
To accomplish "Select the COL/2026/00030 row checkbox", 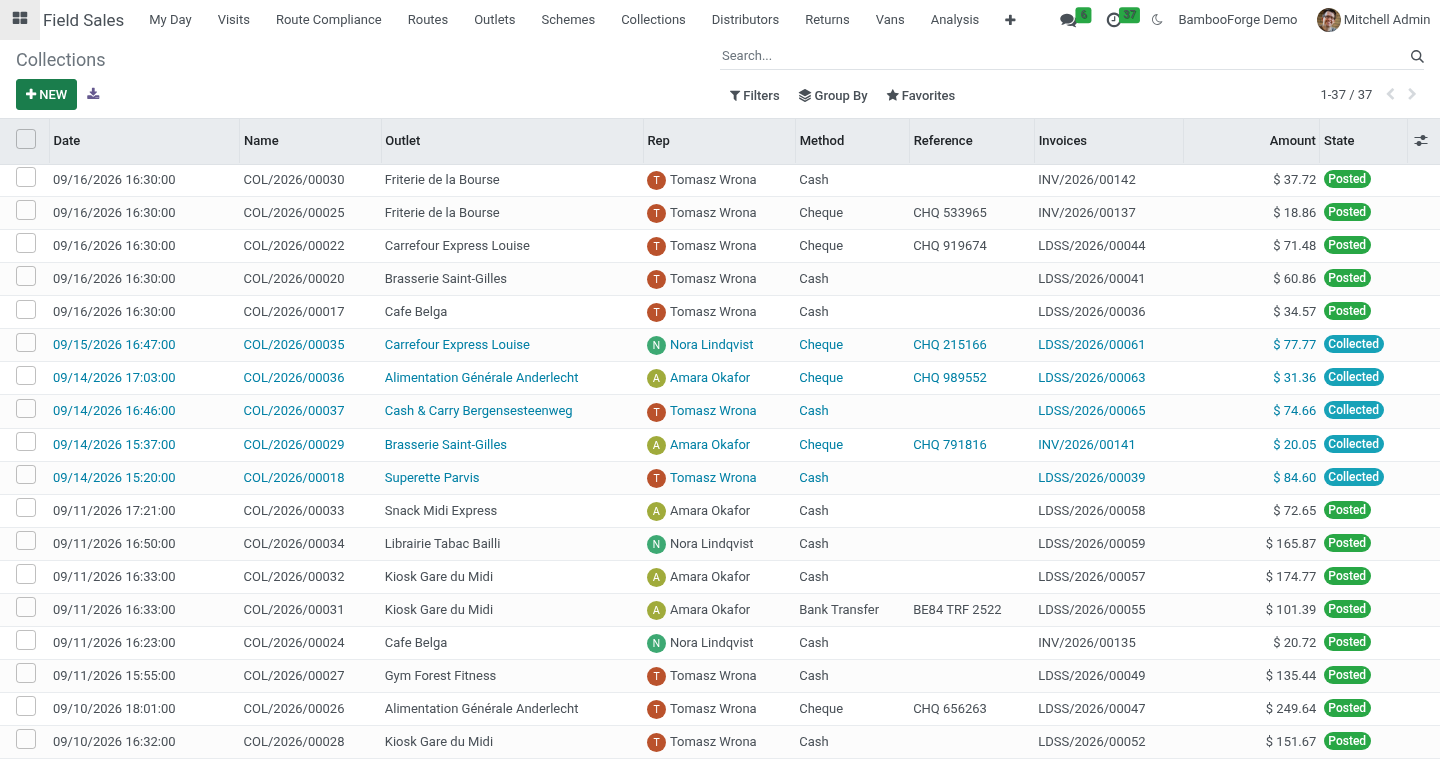I will click(26, 178).
